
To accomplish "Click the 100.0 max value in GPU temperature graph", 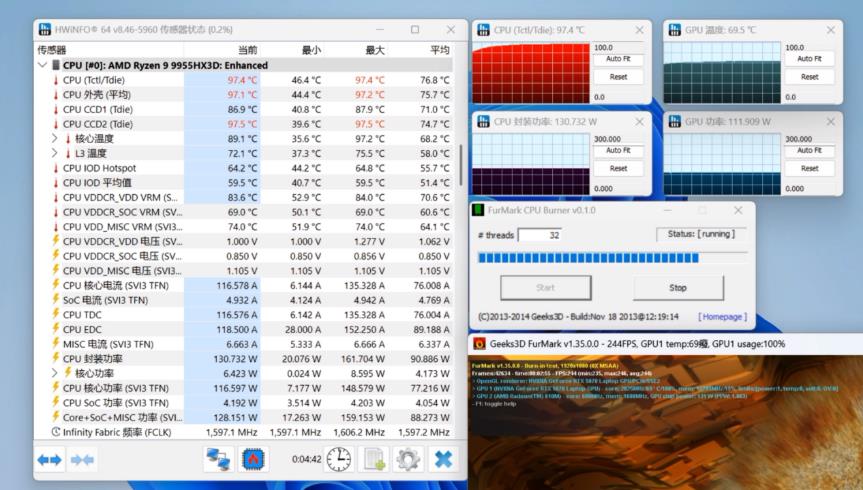I will point(795,47).
